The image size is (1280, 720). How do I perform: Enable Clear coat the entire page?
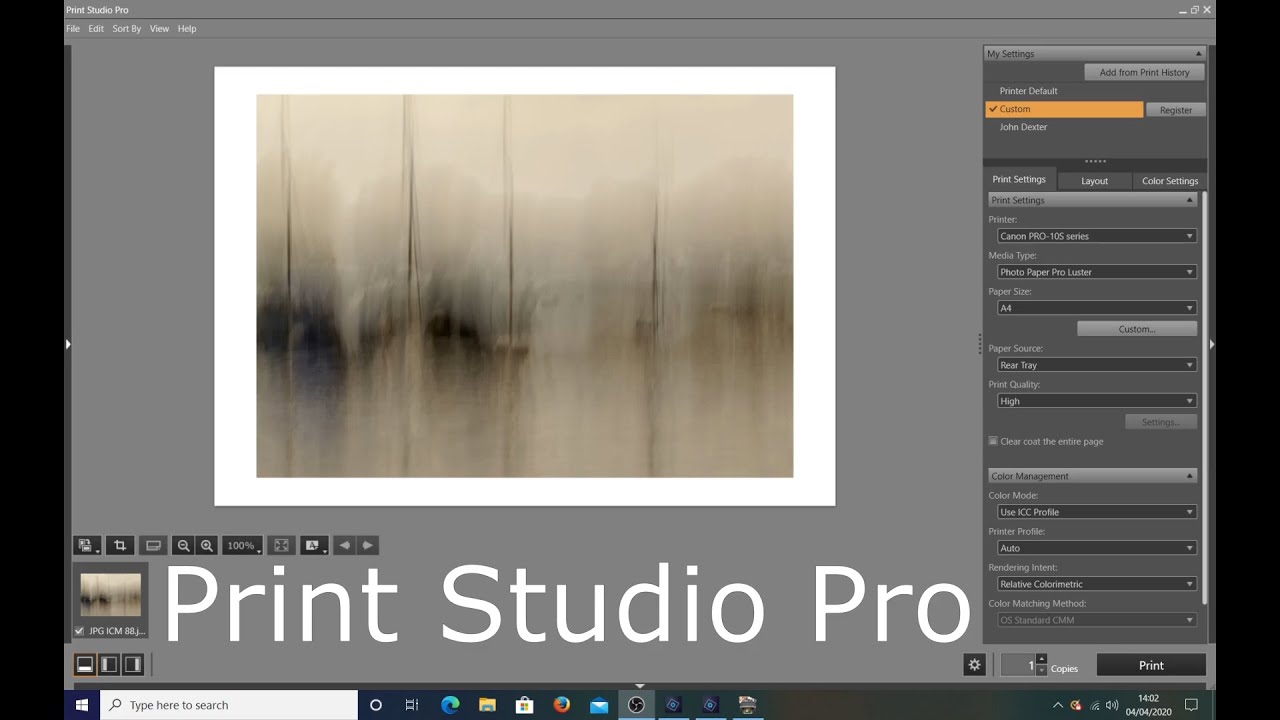point(993,441)
